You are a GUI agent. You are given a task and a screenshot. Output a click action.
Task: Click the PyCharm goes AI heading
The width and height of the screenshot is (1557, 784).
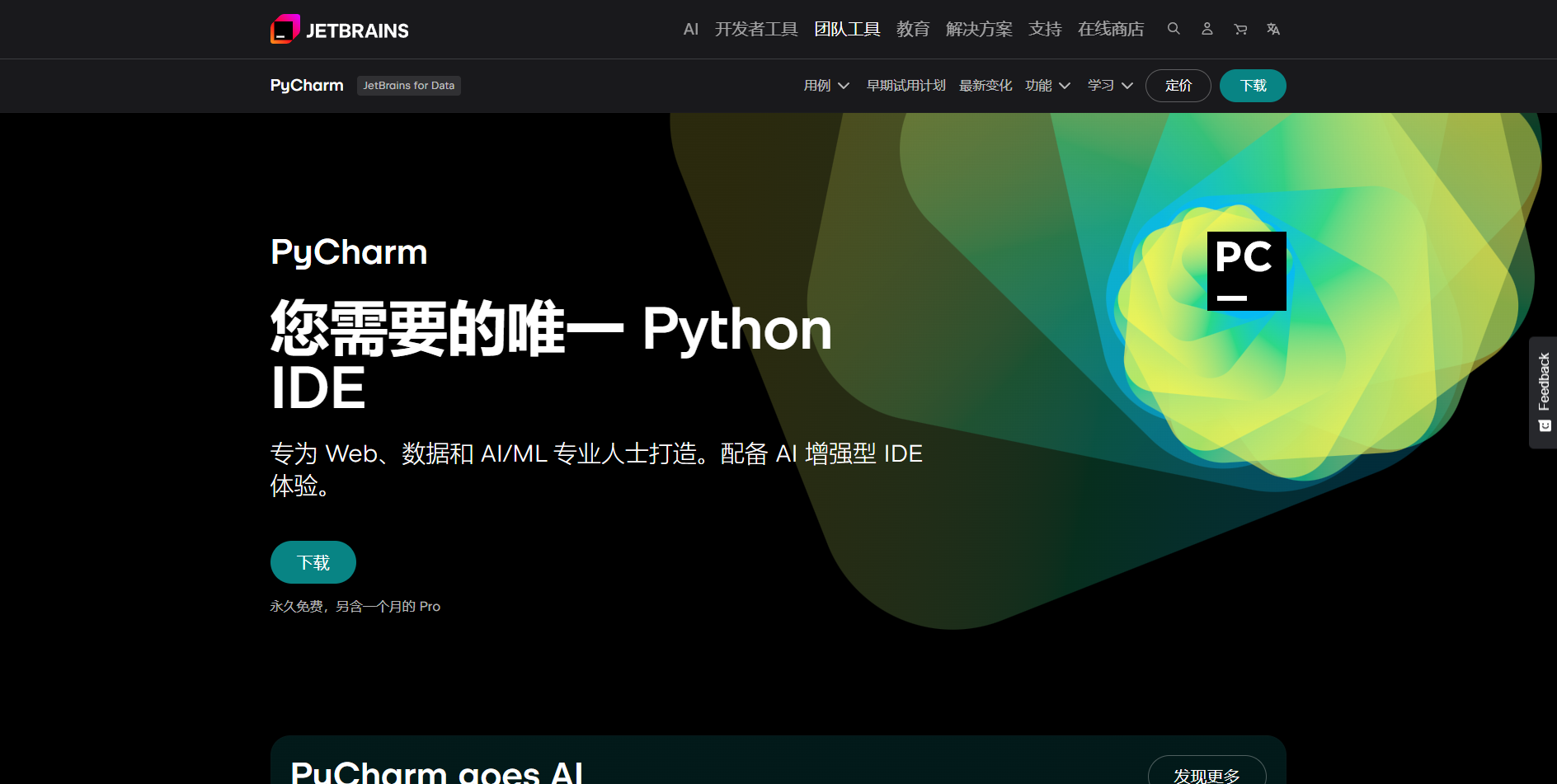click(x=437, y=772)
